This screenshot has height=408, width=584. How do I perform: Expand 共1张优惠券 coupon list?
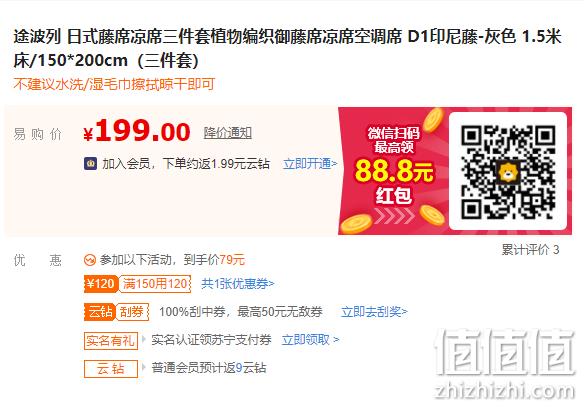[238, 284]
